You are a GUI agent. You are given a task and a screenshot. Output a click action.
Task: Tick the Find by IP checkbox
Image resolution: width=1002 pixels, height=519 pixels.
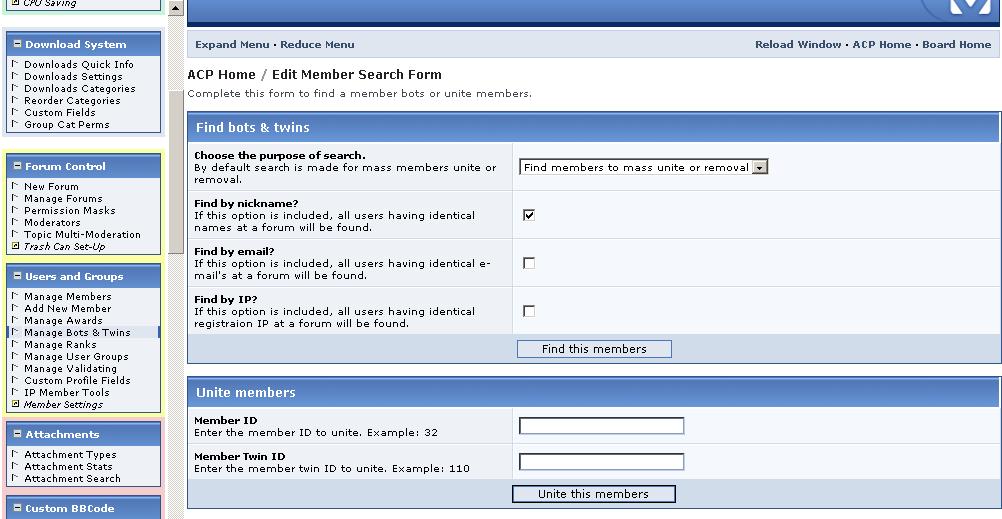click(x=529, y=311)
